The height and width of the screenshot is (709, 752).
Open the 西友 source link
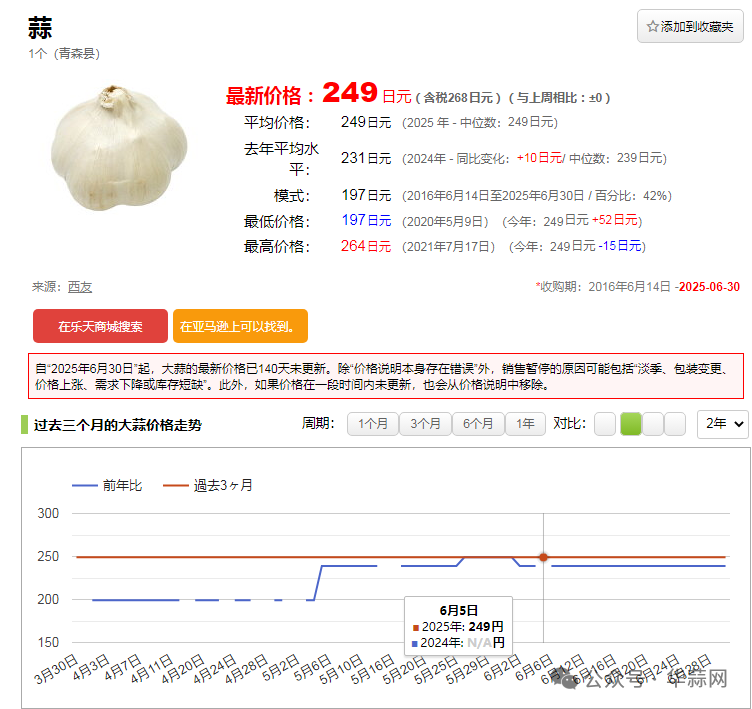pyautogui.click(x=80, y=287)
